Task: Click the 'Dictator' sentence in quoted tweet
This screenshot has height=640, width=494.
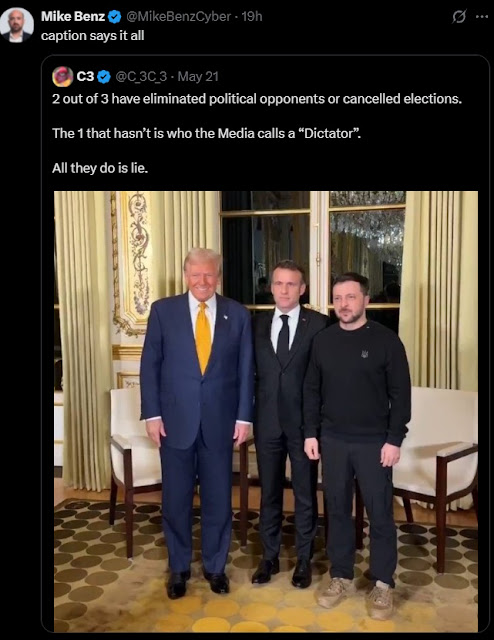Action: 207,133
